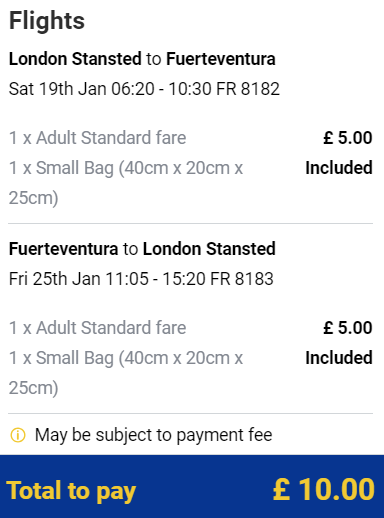Click the return £ 5.00 fare price

[348, 328]
